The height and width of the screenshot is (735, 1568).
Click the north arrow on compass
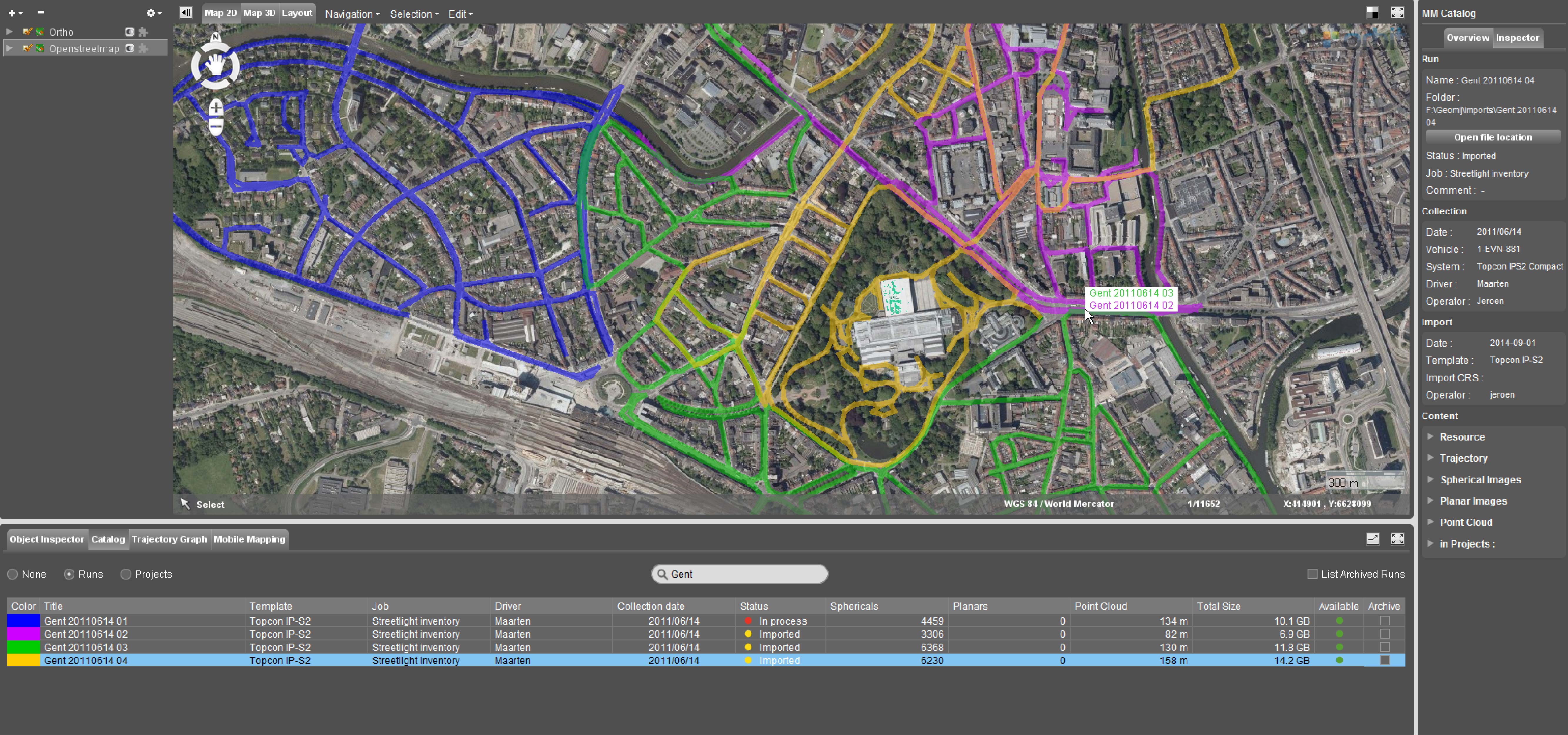point(215,37)
